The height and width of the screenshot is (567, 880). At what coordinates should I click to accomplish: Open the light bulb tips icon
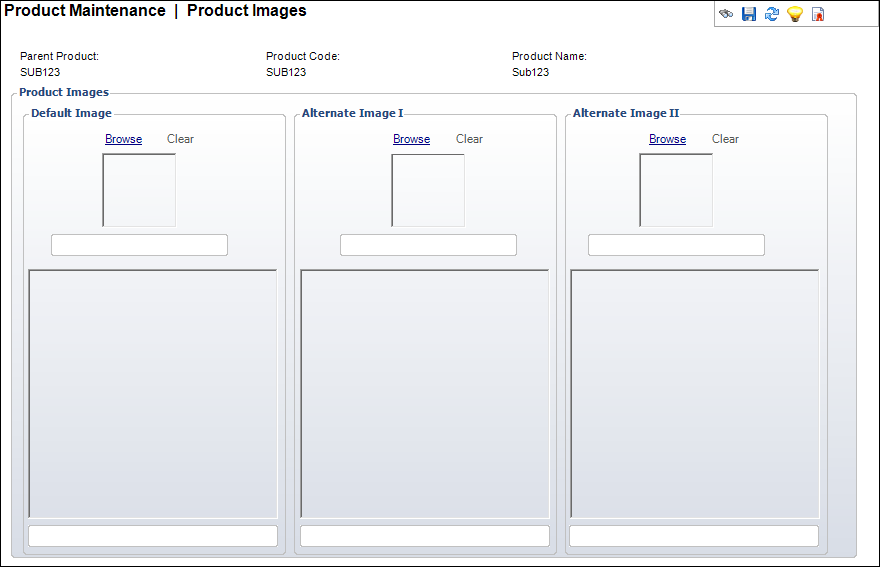coord(795,14)
